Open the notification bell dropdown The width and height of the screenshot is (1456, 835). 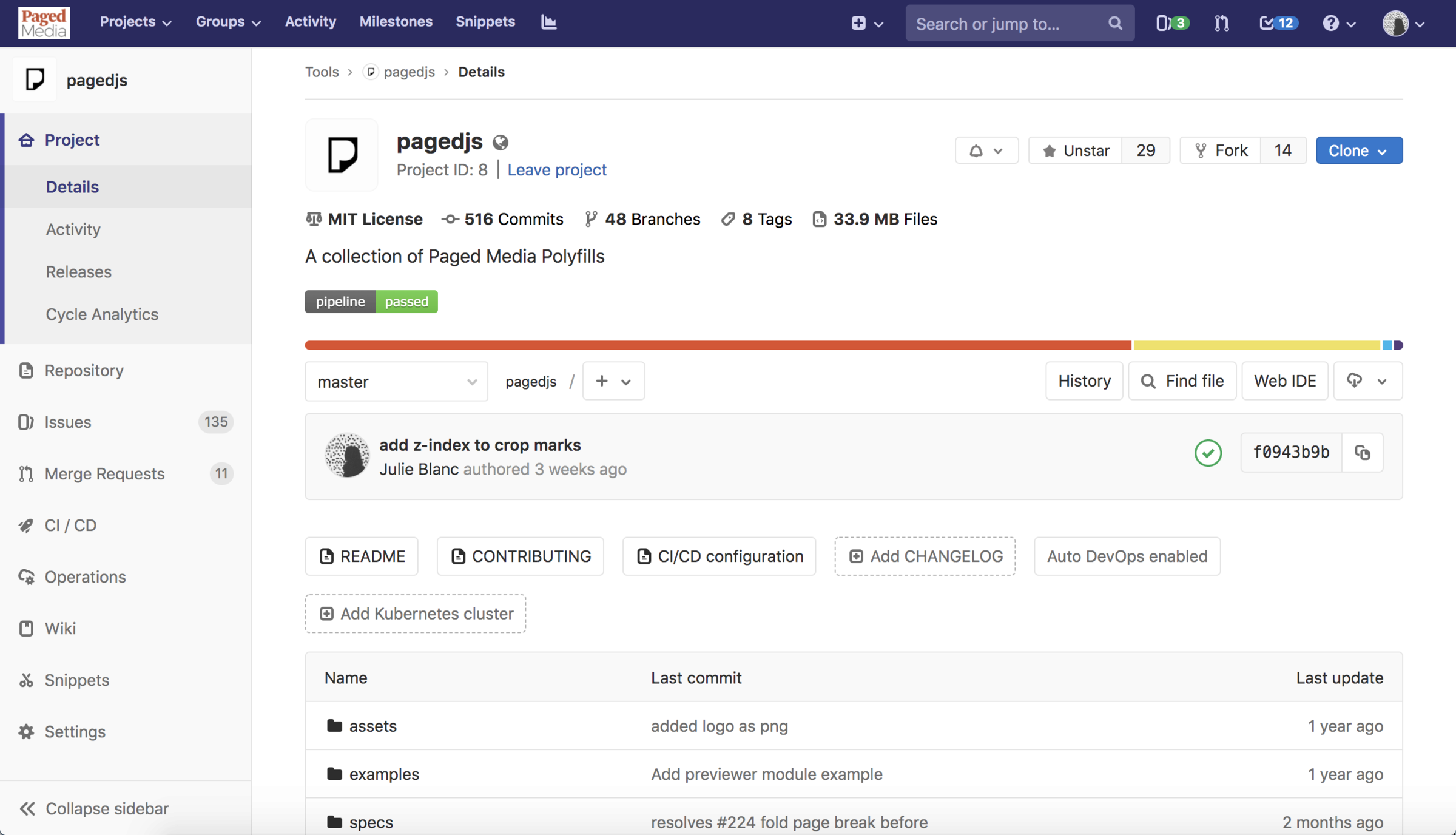pyautogui.click(x=986, y=150)
